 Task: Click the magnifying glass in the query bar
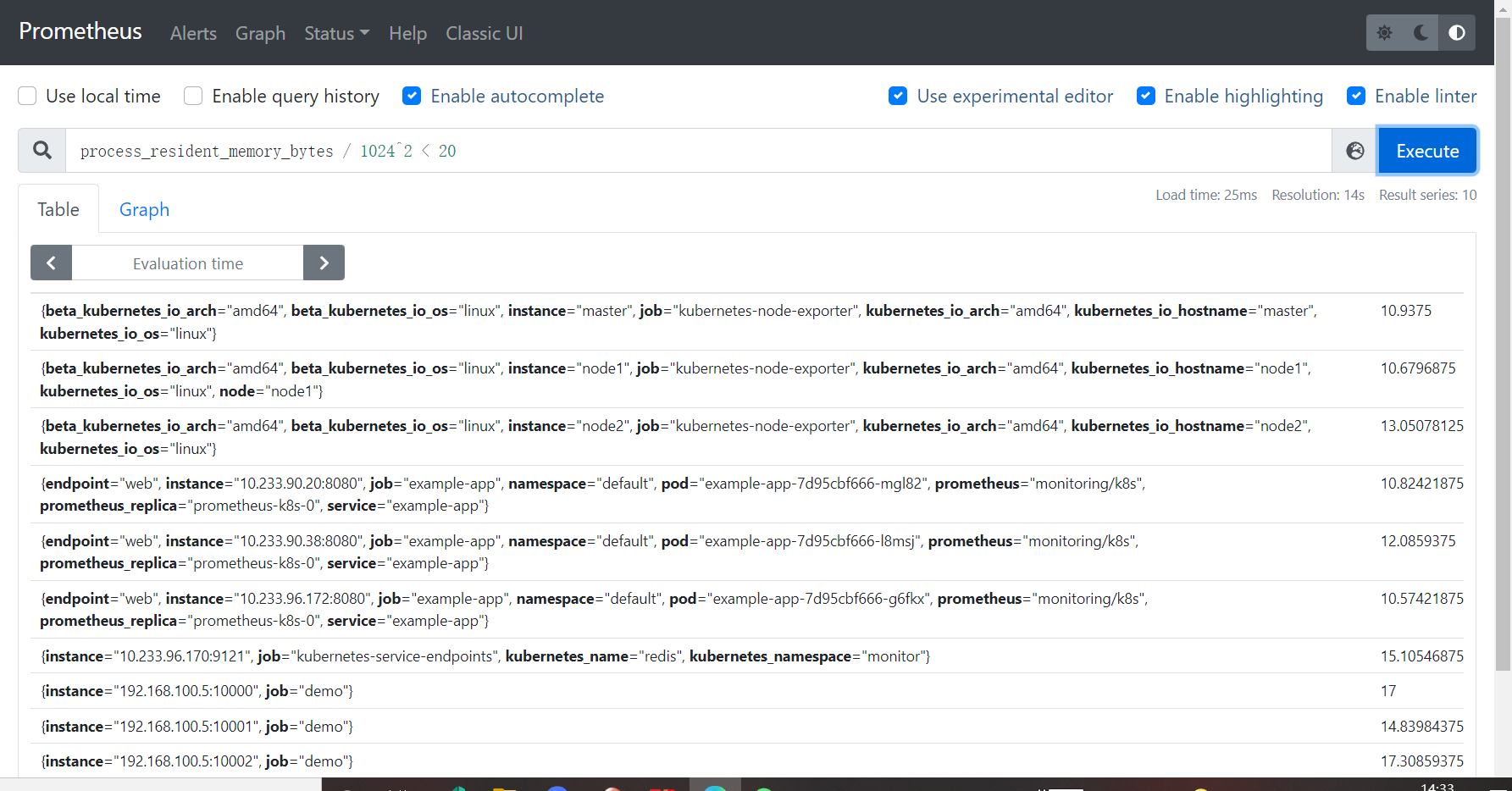(x=42, y=150)
